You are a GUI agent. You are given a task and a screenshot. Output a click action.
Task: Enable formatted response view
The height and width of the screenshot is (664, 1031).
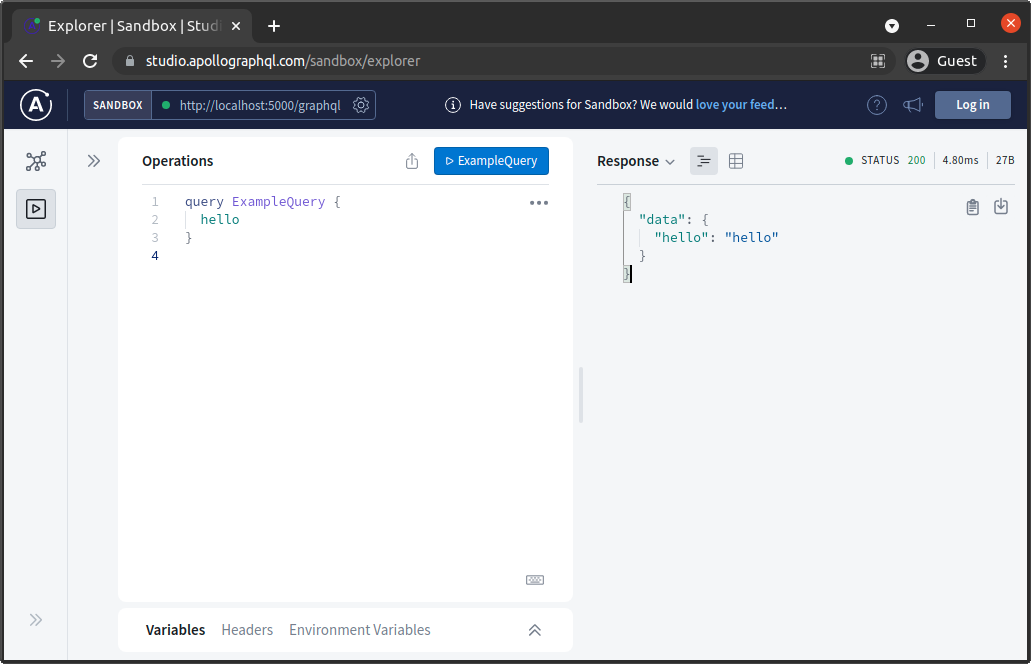703,160
